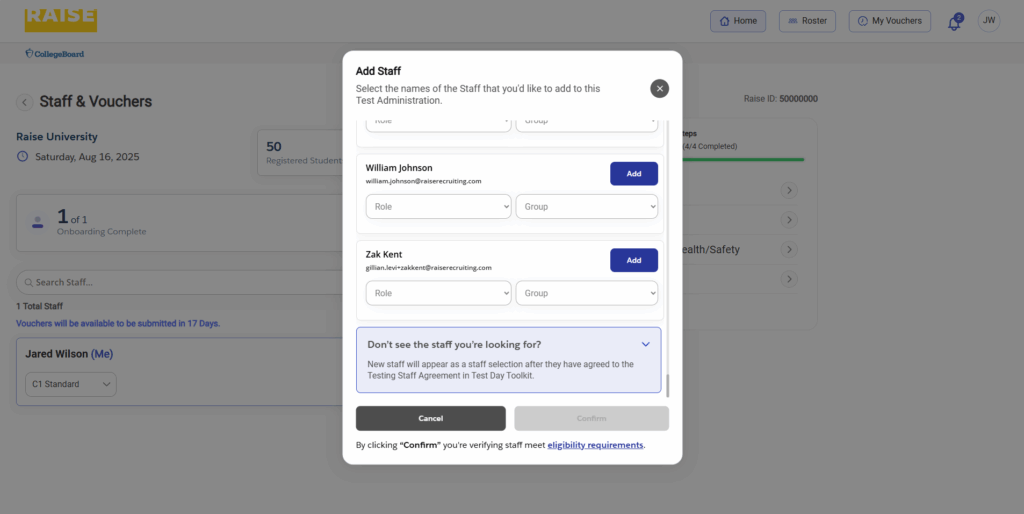Open My Vouchers in the top navigation
The height and width of the screenshot is (514, 1024).
(889, 21)
